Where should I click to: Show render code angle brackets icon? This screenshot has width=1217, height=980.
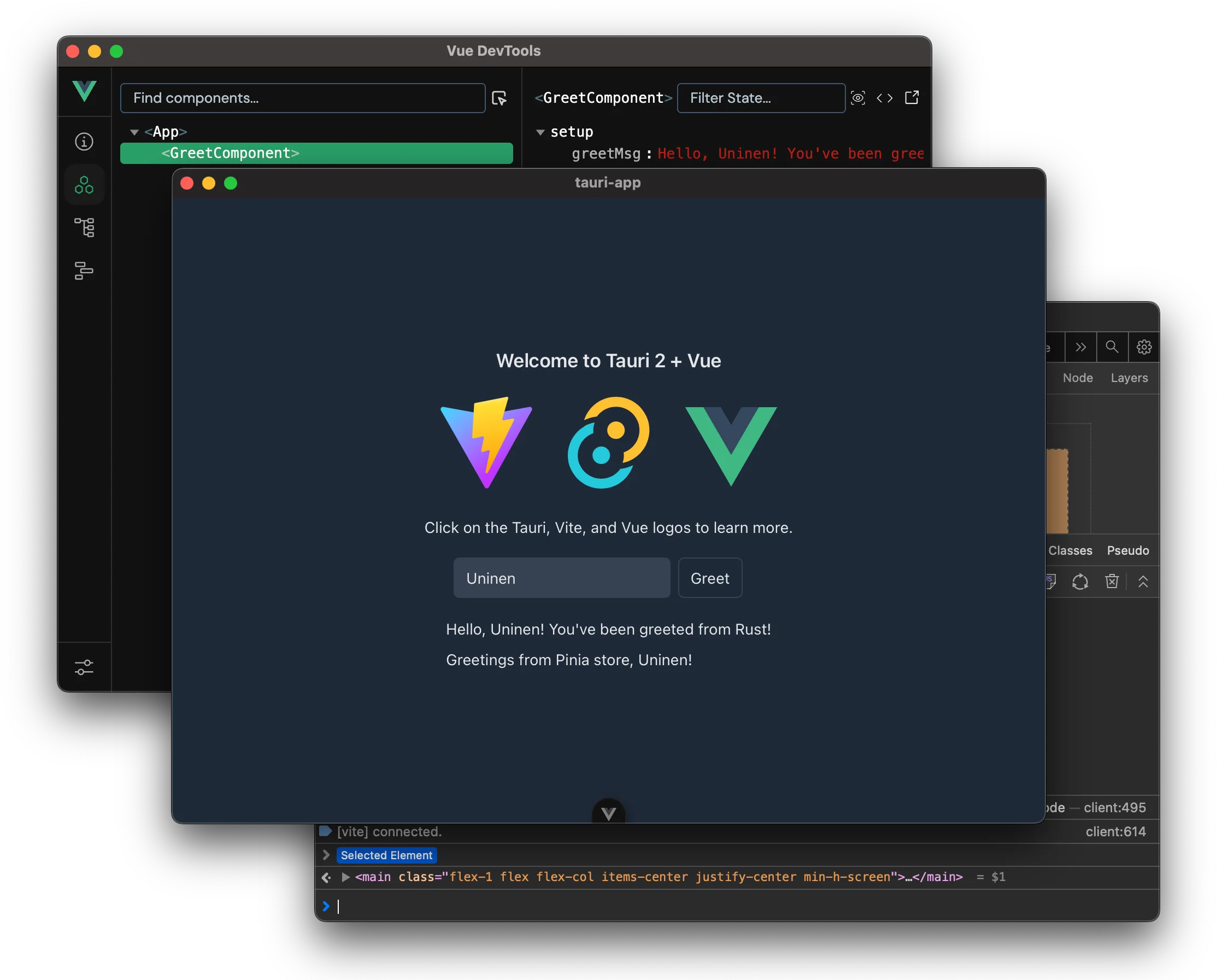click(x=885, y=98)
